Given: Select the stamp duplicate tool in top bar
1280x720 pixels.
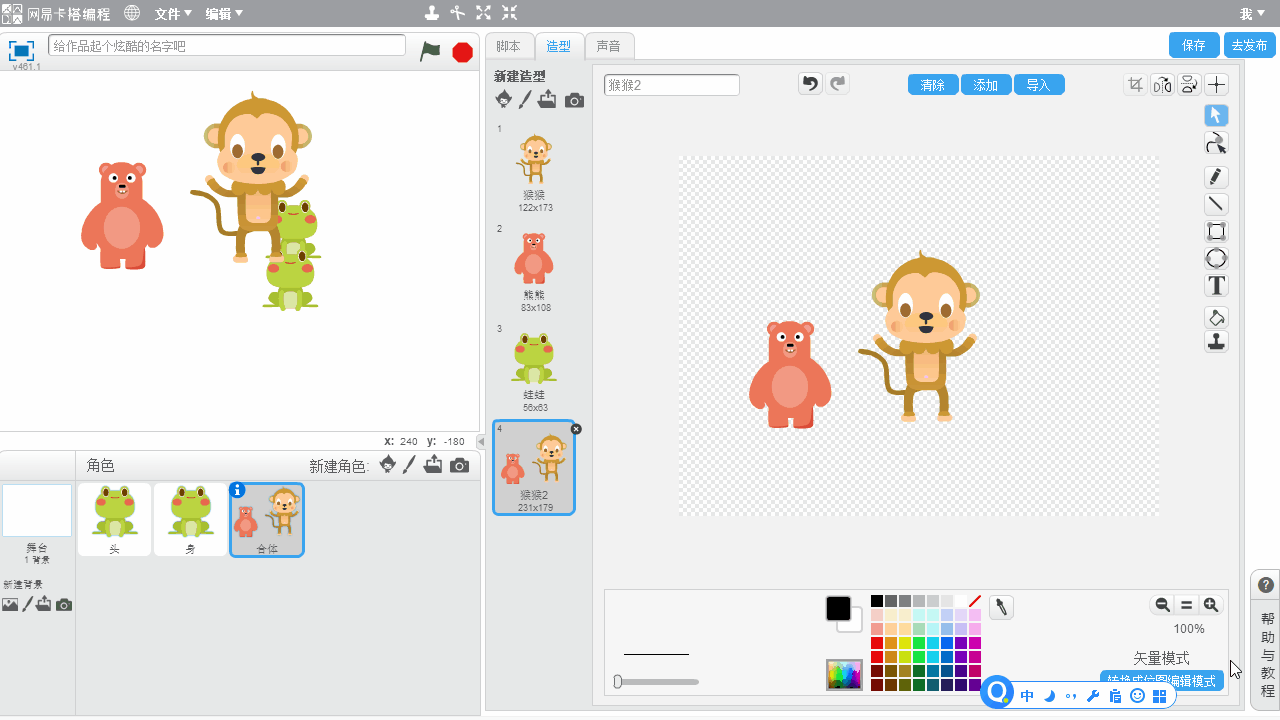Looking at the screenshot, I should click(432, 13).
